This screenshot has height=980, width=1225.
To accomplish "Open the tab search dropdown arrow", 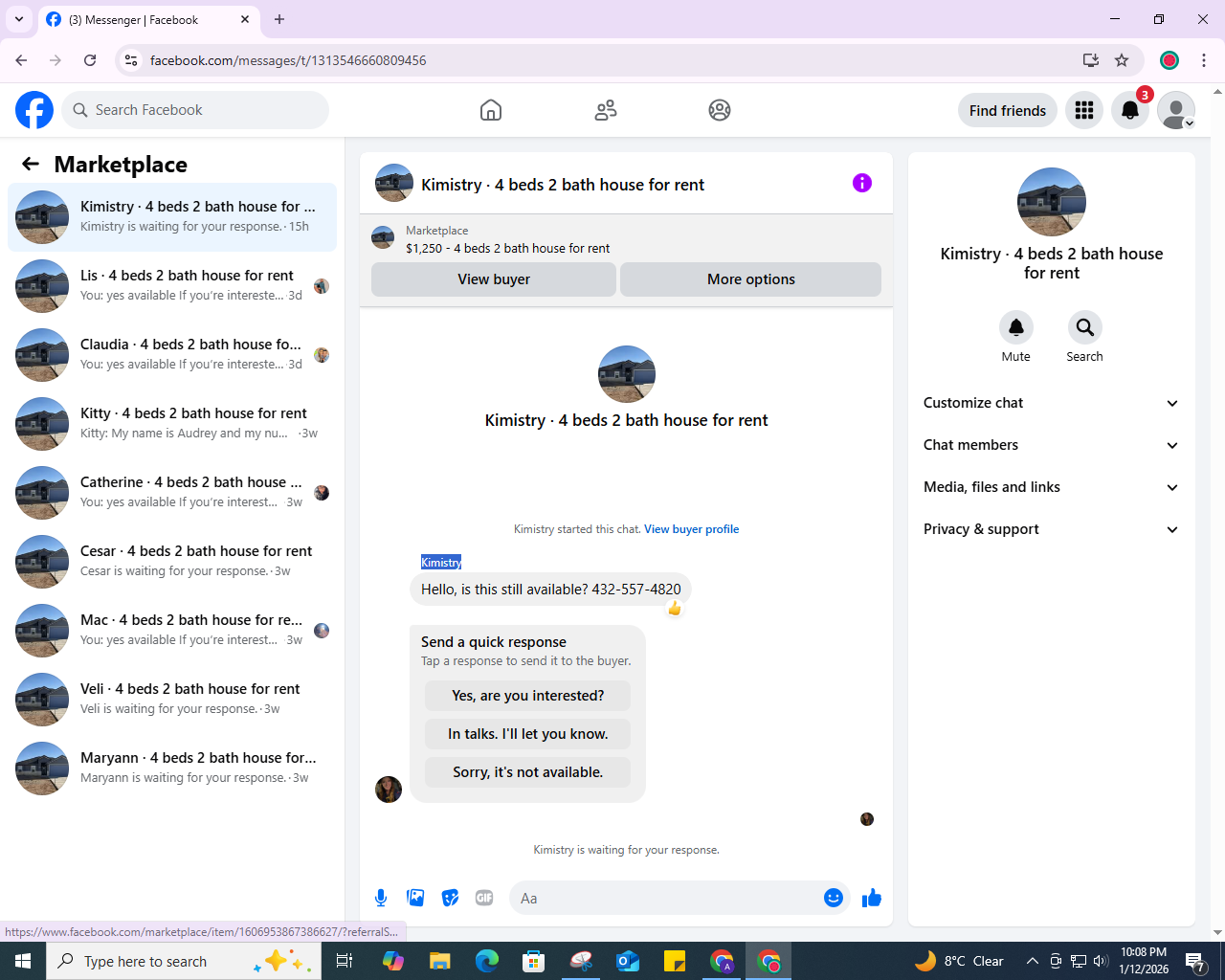I will 18,19.
